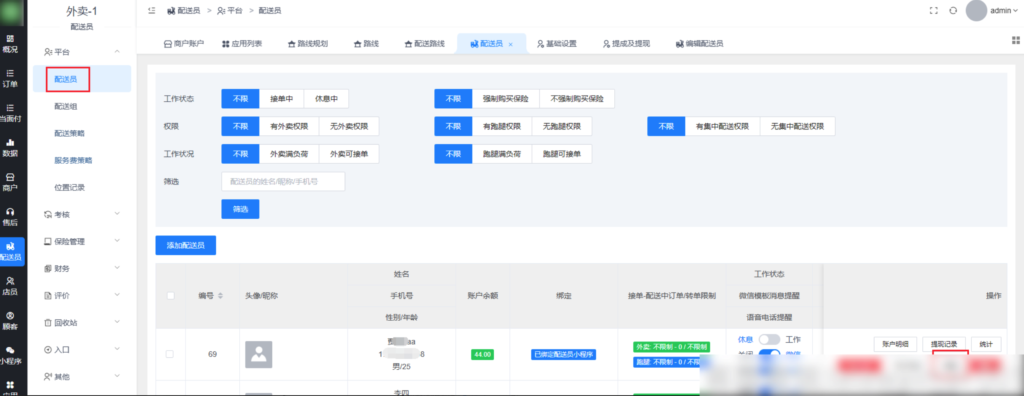The height and width of the screenshot is (396, 1024).
Task: Select 接单中 under 工作状态
Action: click(281, 99)
